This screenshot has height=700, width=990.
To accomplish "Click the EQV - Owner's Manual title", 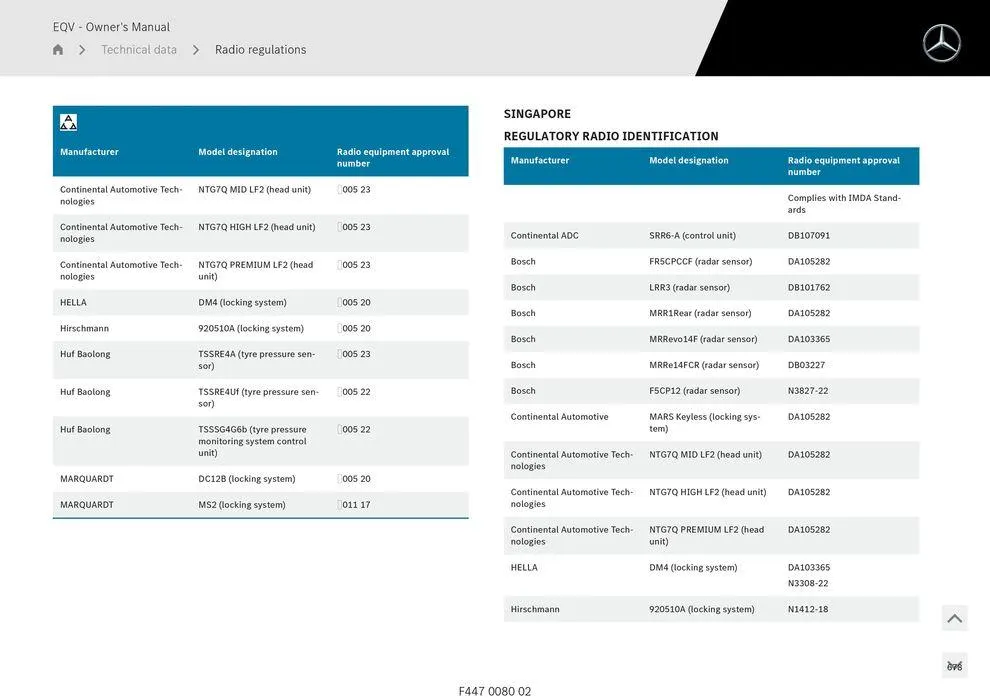I will coord(110,25).
